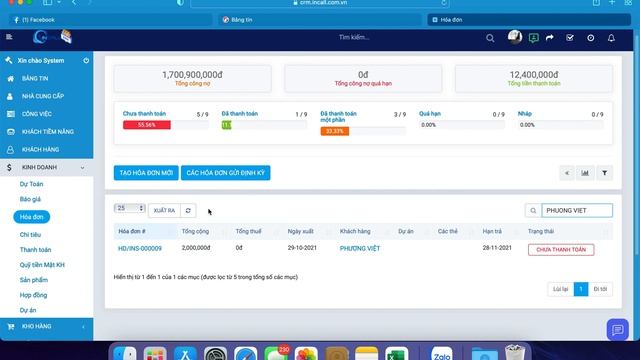Viewport: 640px width, 360px height.
Task: Click the clock timer icon
Action: [591, 38]
